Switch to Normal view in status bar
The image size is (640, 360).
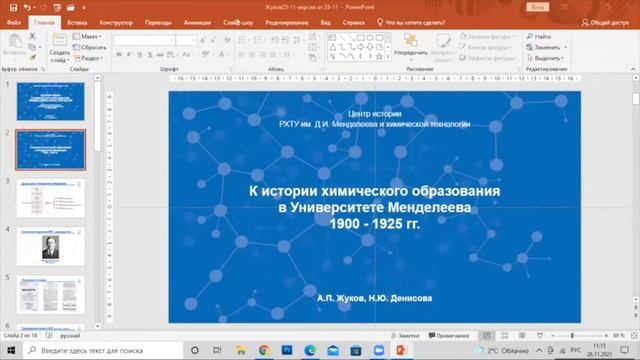487,336
